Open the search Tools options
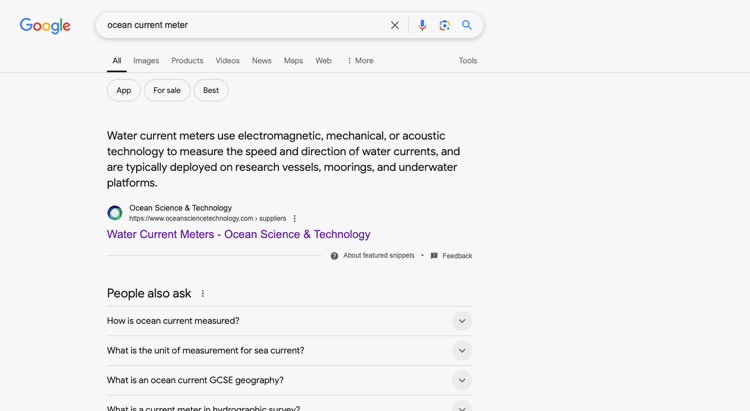 (468, 61)
